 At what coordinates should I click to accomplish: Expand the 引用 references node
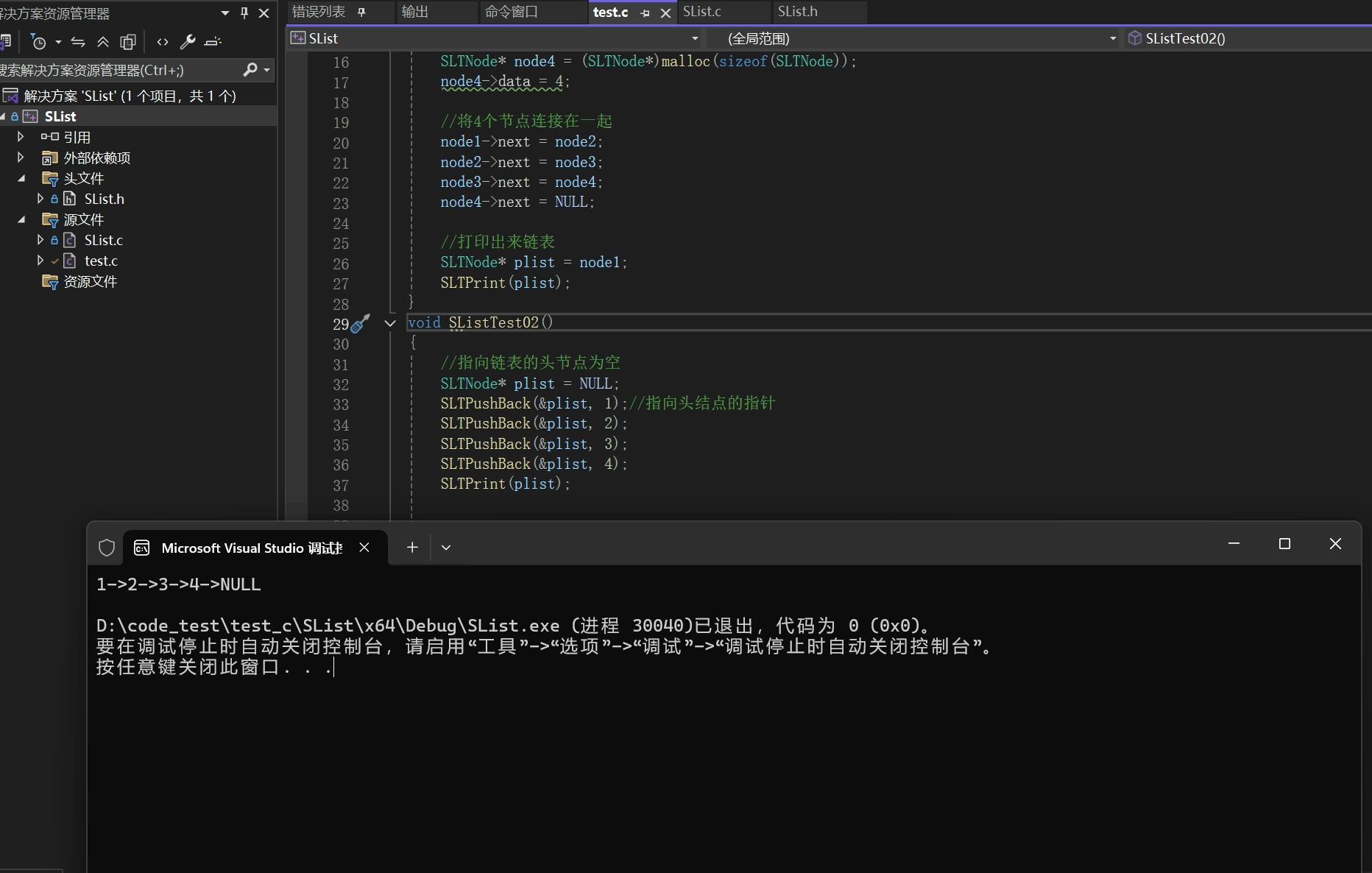21,137
